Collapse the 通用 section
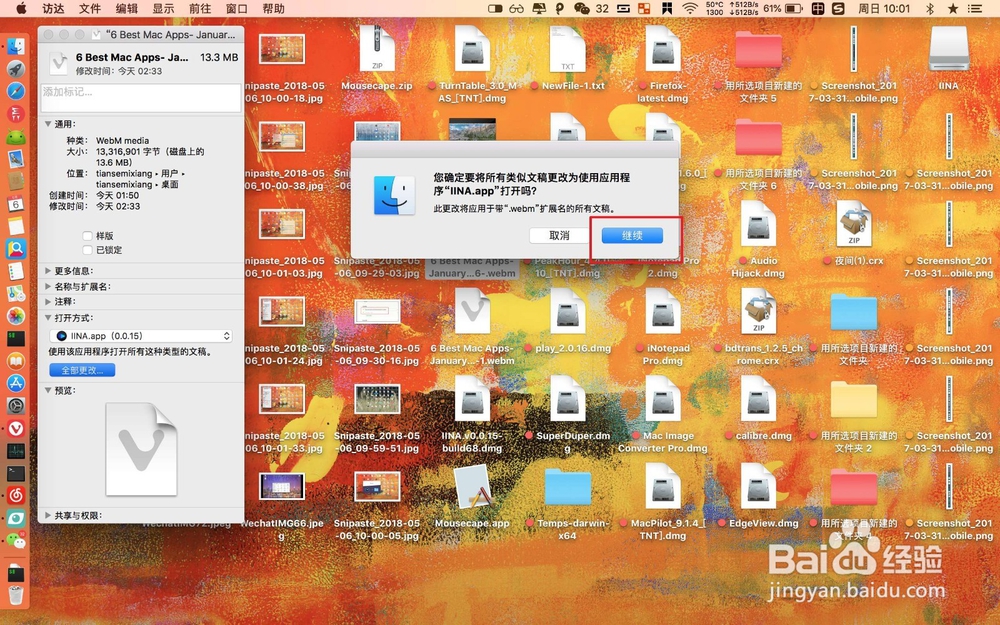The height and width of the screenshot is (625, 1000). tap(48, 124)
